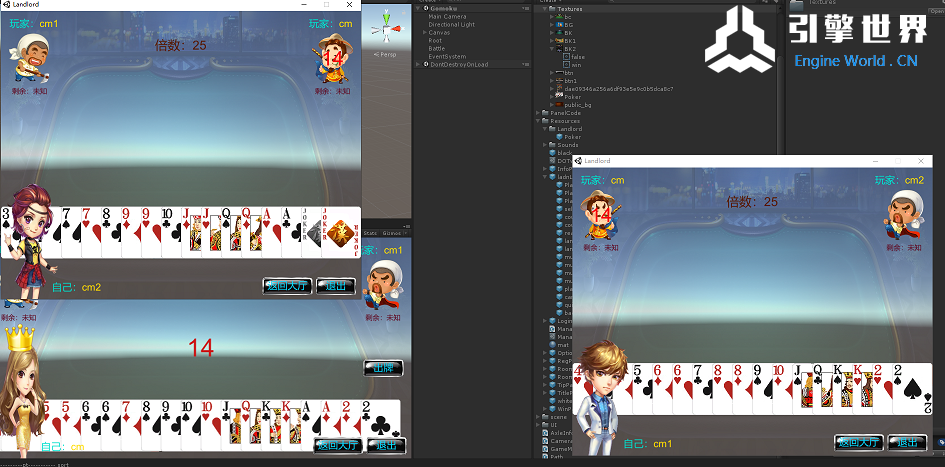Expand the BG texture arrow
The width and height of the screenshot is (945, 467).
(x=552, y=25)
